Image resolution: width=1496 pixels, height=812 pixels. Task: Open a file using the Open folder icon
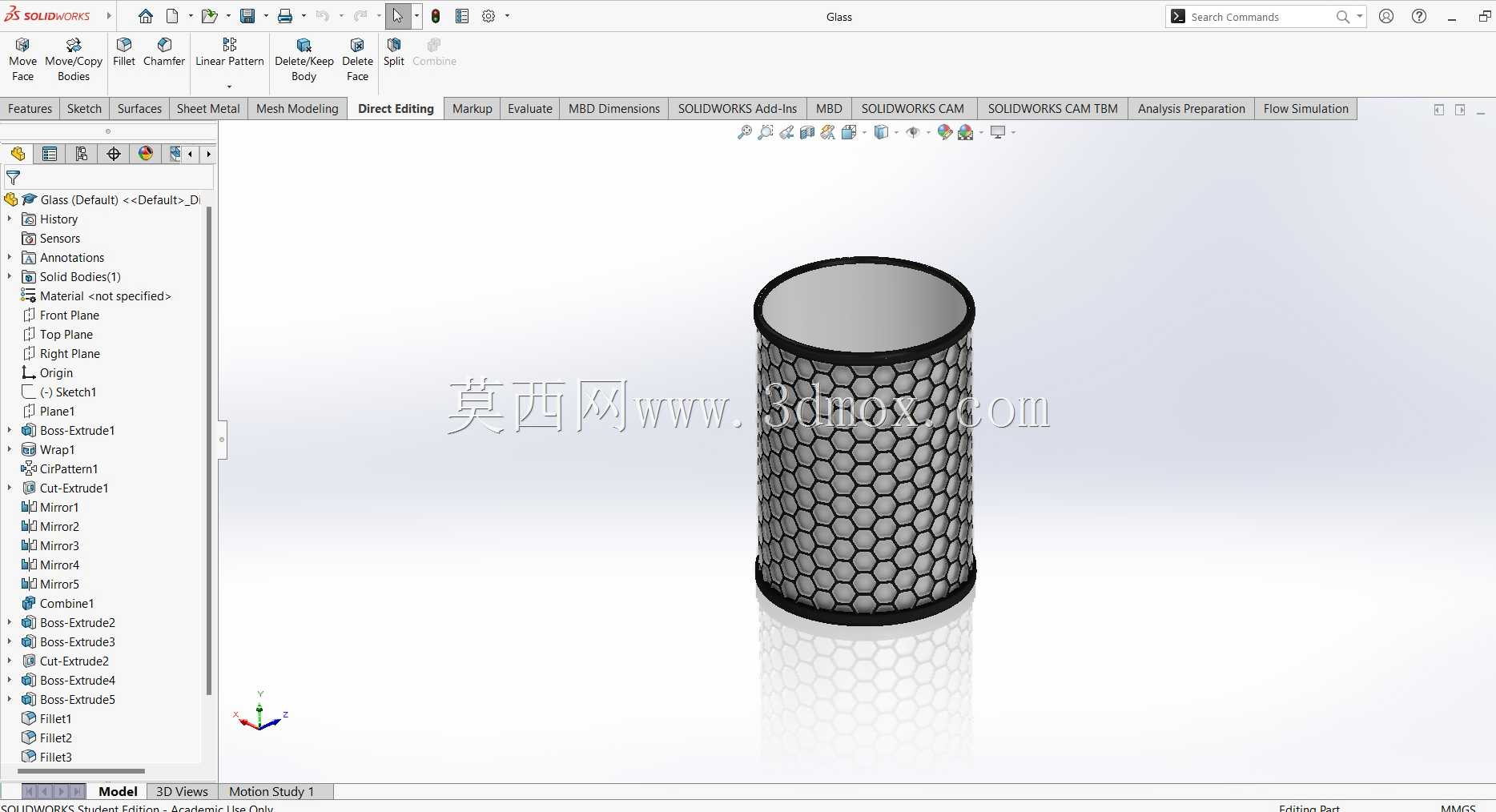point(209,16)
